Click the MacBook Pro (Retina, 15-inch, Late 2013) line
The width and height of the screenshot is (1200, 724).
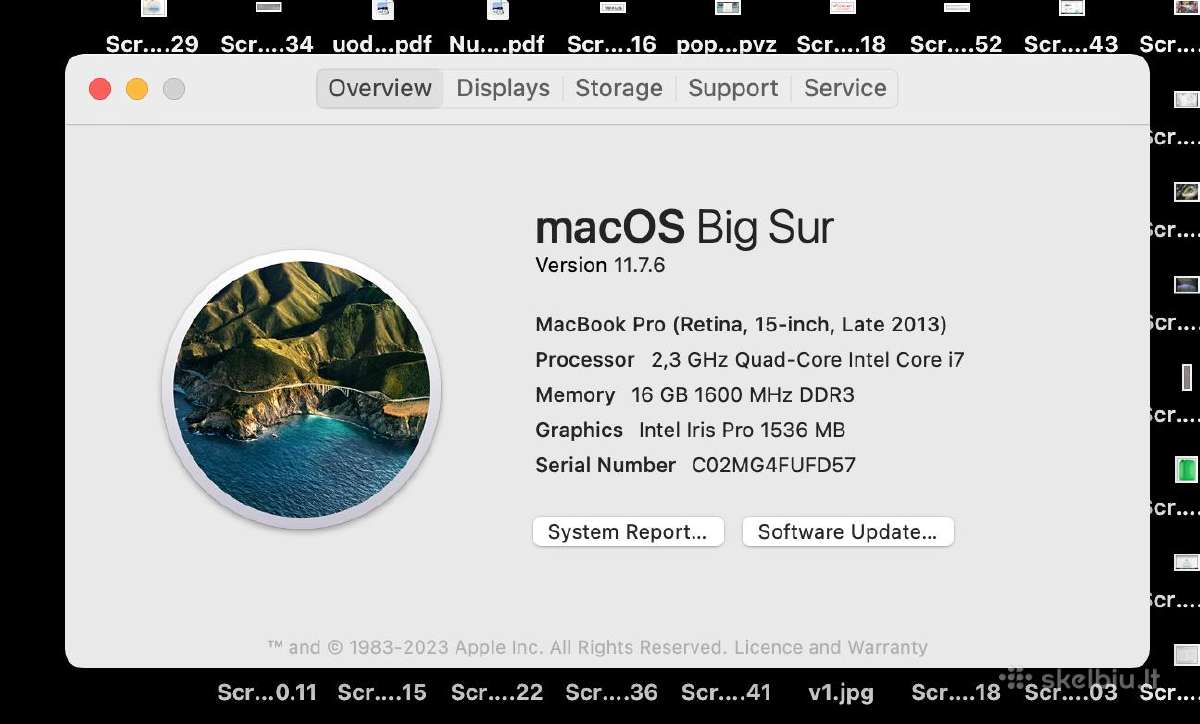(741, 324)
